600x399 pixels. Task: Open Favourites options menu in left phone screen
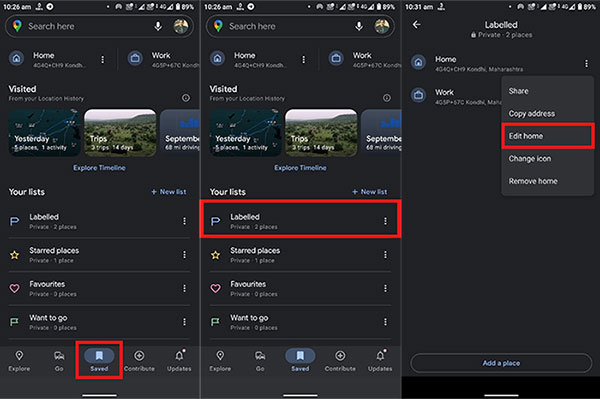[184, 288]
